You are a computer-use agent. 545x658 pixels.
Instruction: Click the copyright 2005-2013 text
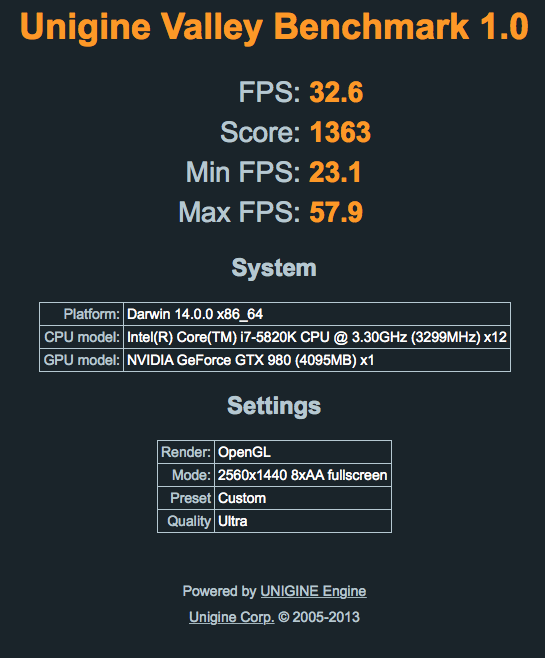(319, 617)
